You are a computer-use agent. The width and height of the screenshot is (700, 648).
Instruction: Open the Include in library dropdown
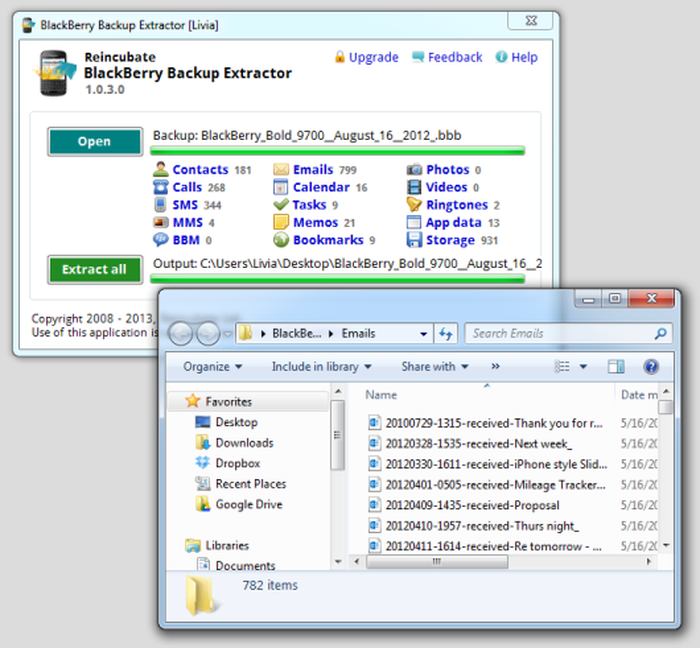(x=321, y=366)
